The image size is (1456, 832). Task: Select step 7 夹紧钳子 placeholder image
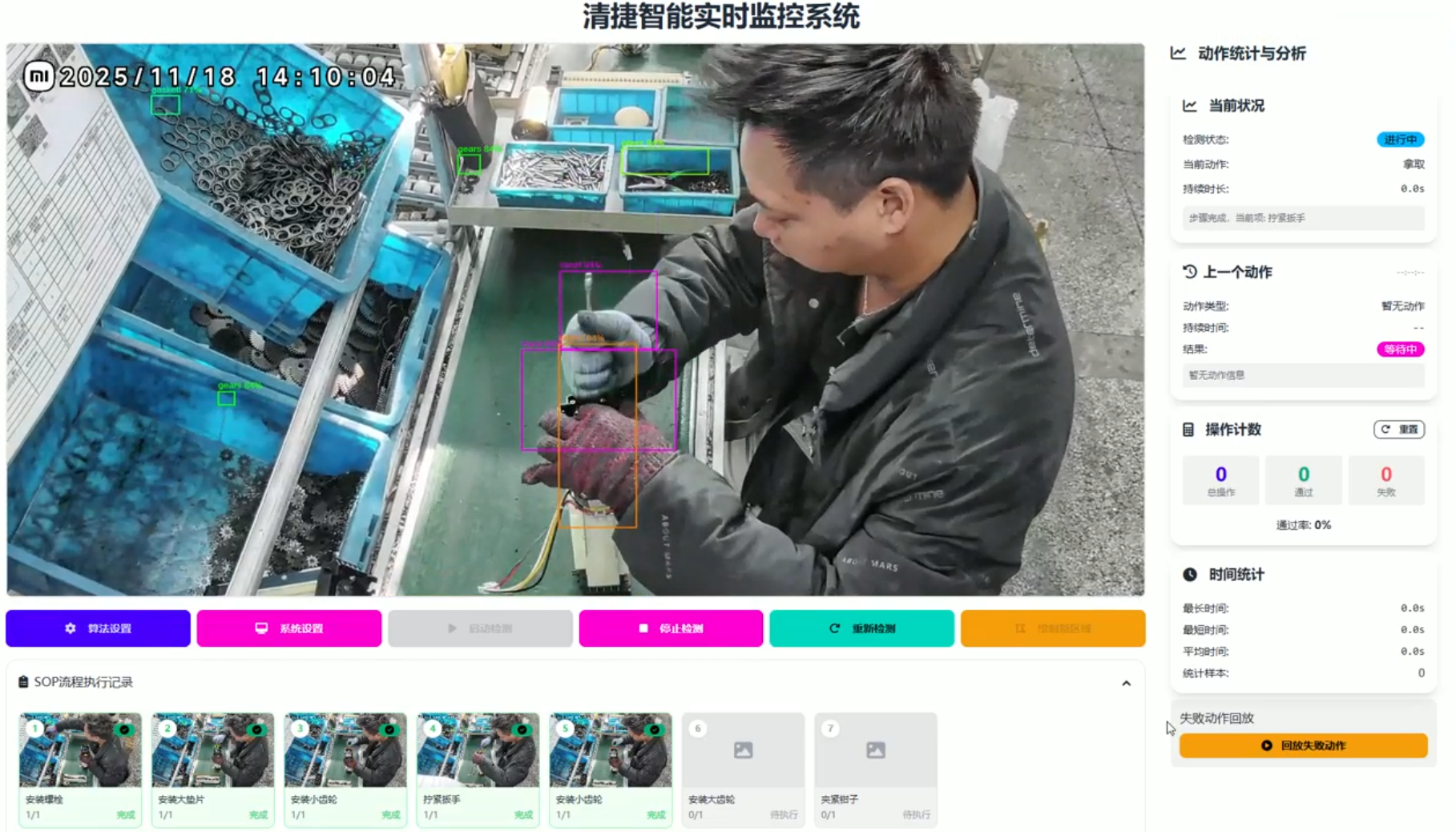point(876,750)
